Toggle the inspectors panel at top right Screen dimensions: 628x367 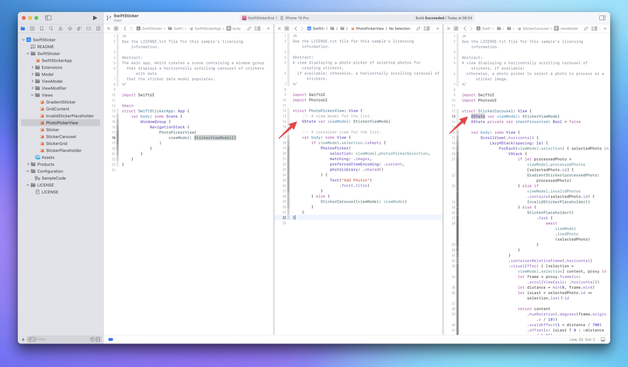coord(602,18)
